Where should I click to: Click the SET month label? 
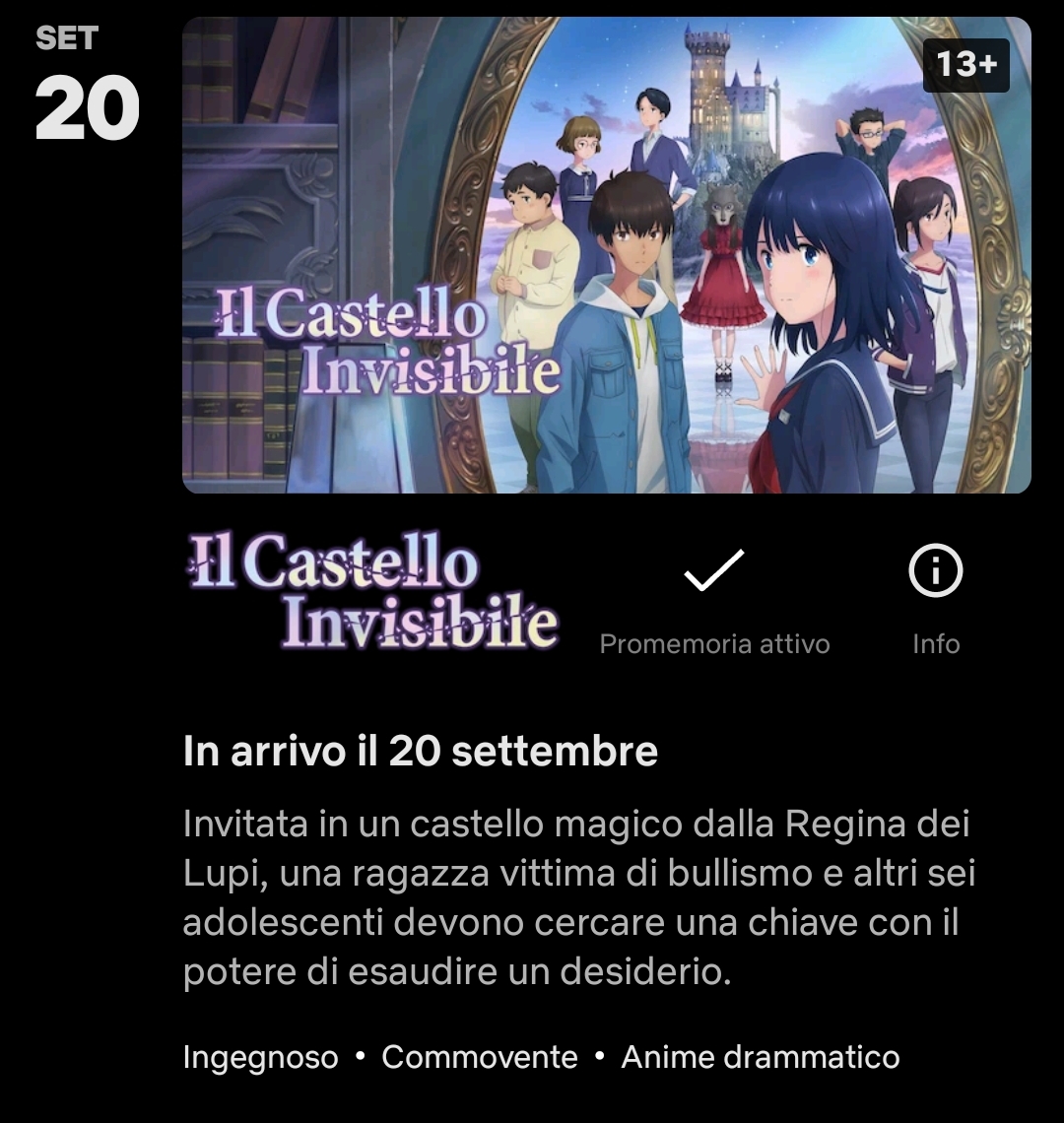coord(67,38)
